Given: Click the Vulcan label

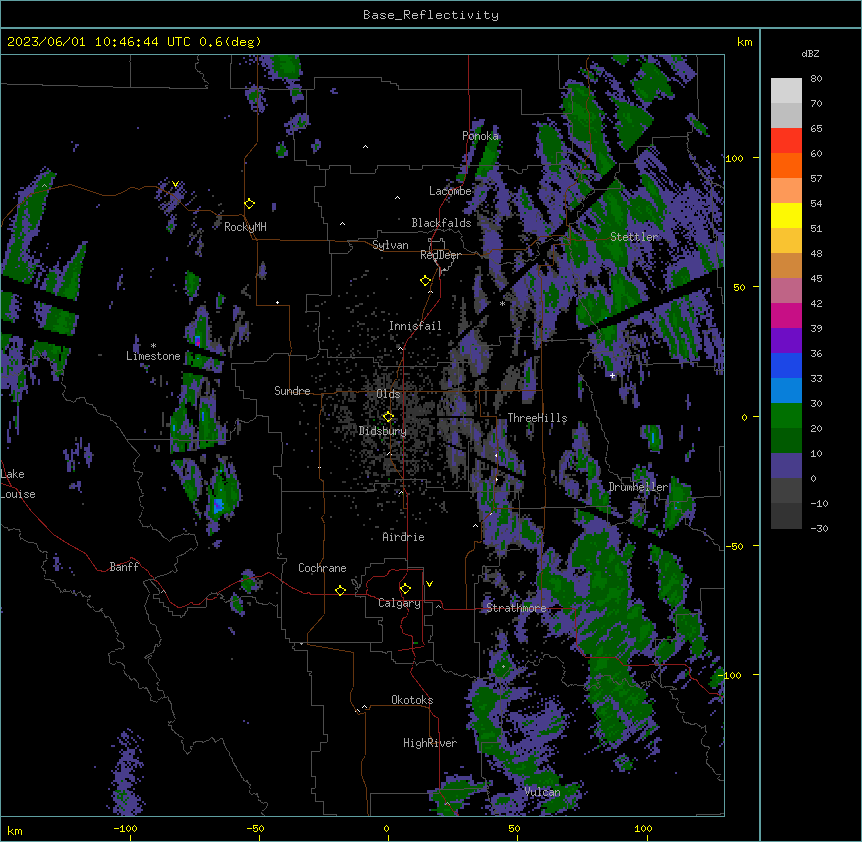Looking at the screenshot, I should [x=543, y=792].
